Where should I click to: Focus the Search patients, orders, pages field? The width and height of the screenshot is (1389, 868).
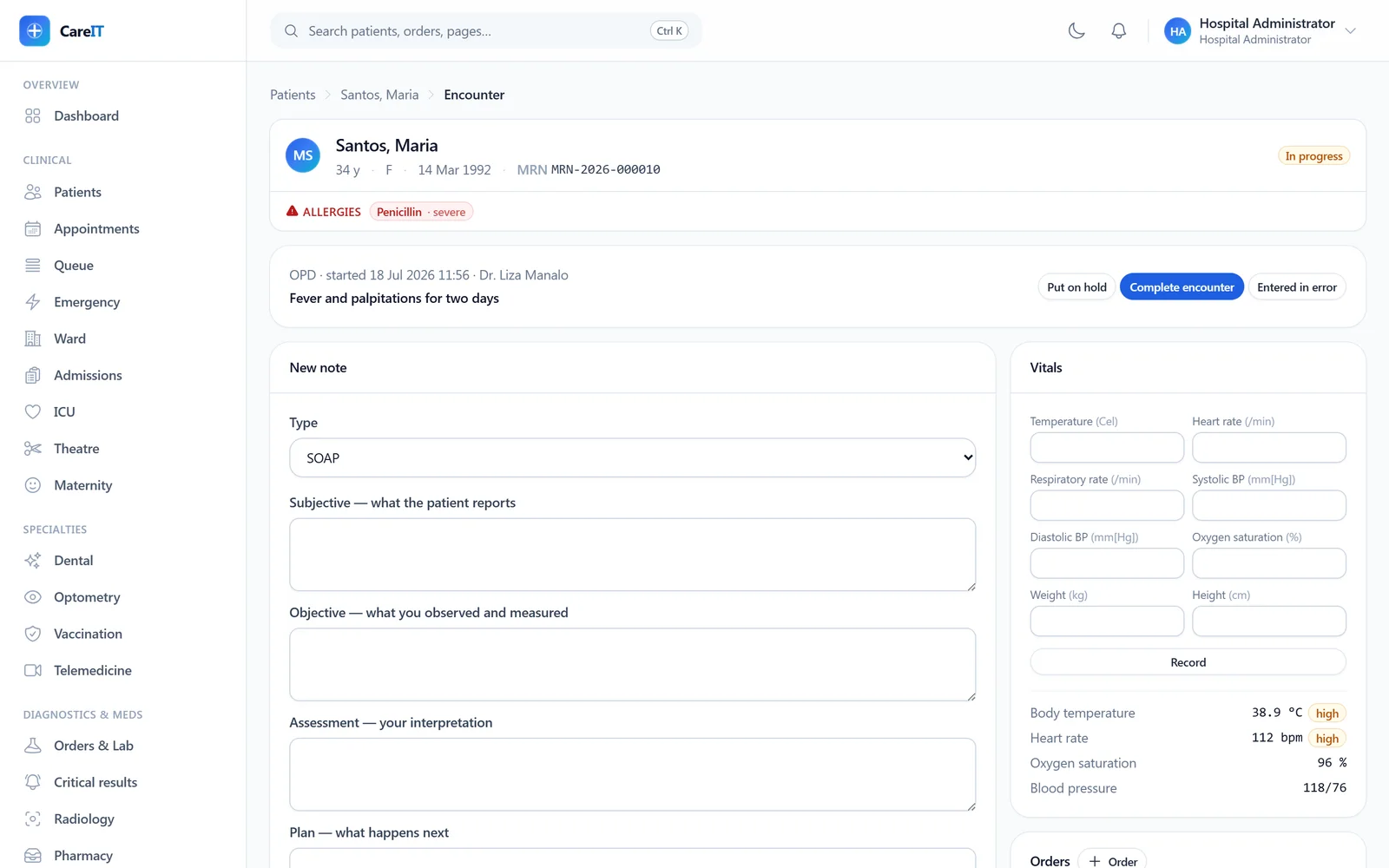click(486, 30)
